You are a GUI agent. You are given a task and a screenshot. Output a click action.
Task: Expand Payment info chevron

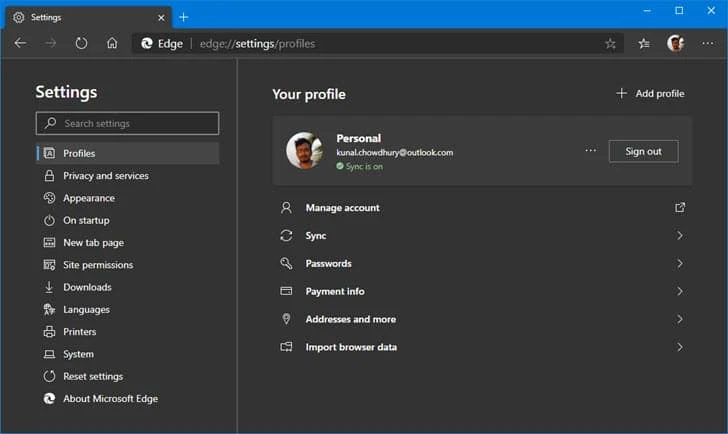[680, 291]
